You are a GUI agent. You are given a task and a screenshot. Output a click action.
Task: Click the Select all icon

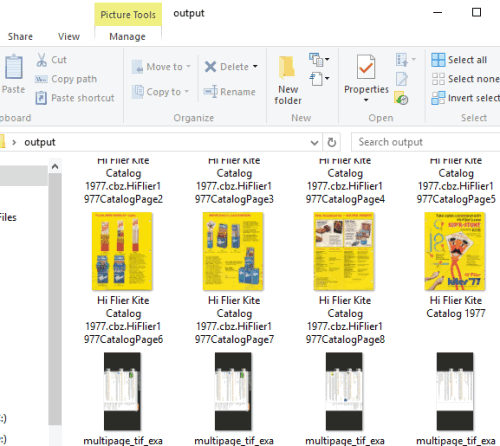coord(438,60)
